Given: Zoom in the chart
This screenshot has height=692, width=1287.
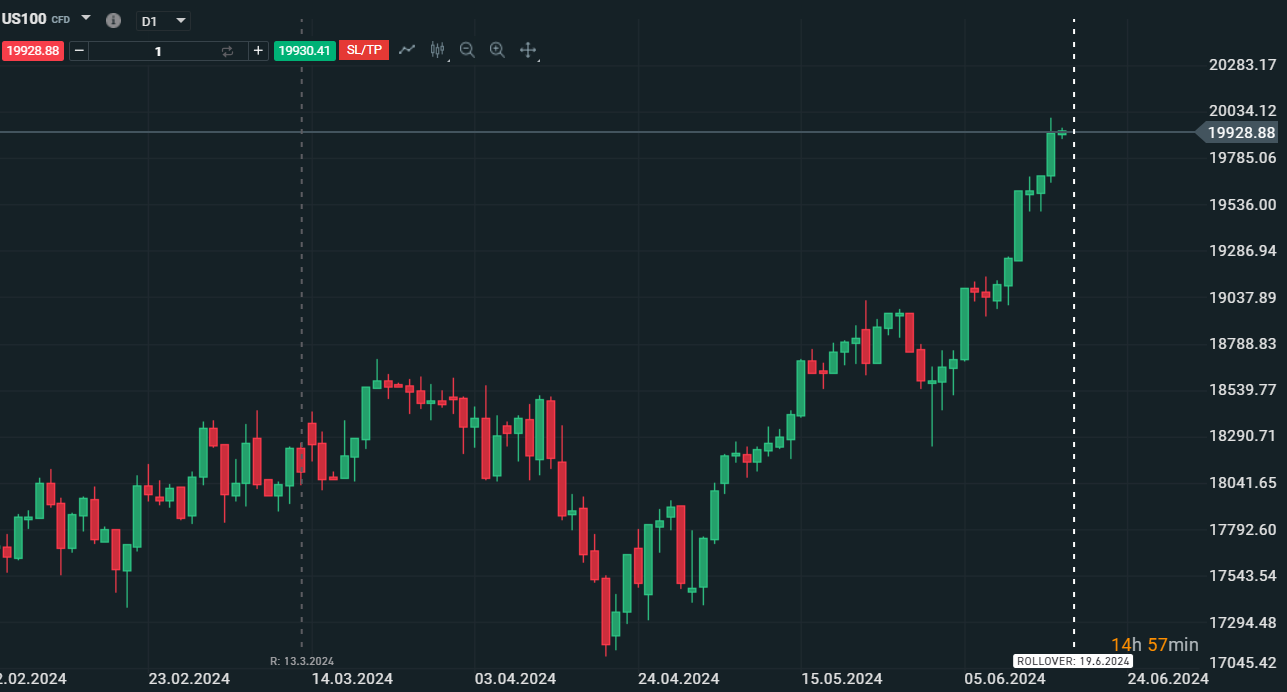Looking at the screenshot, I should tap(497, 50).
